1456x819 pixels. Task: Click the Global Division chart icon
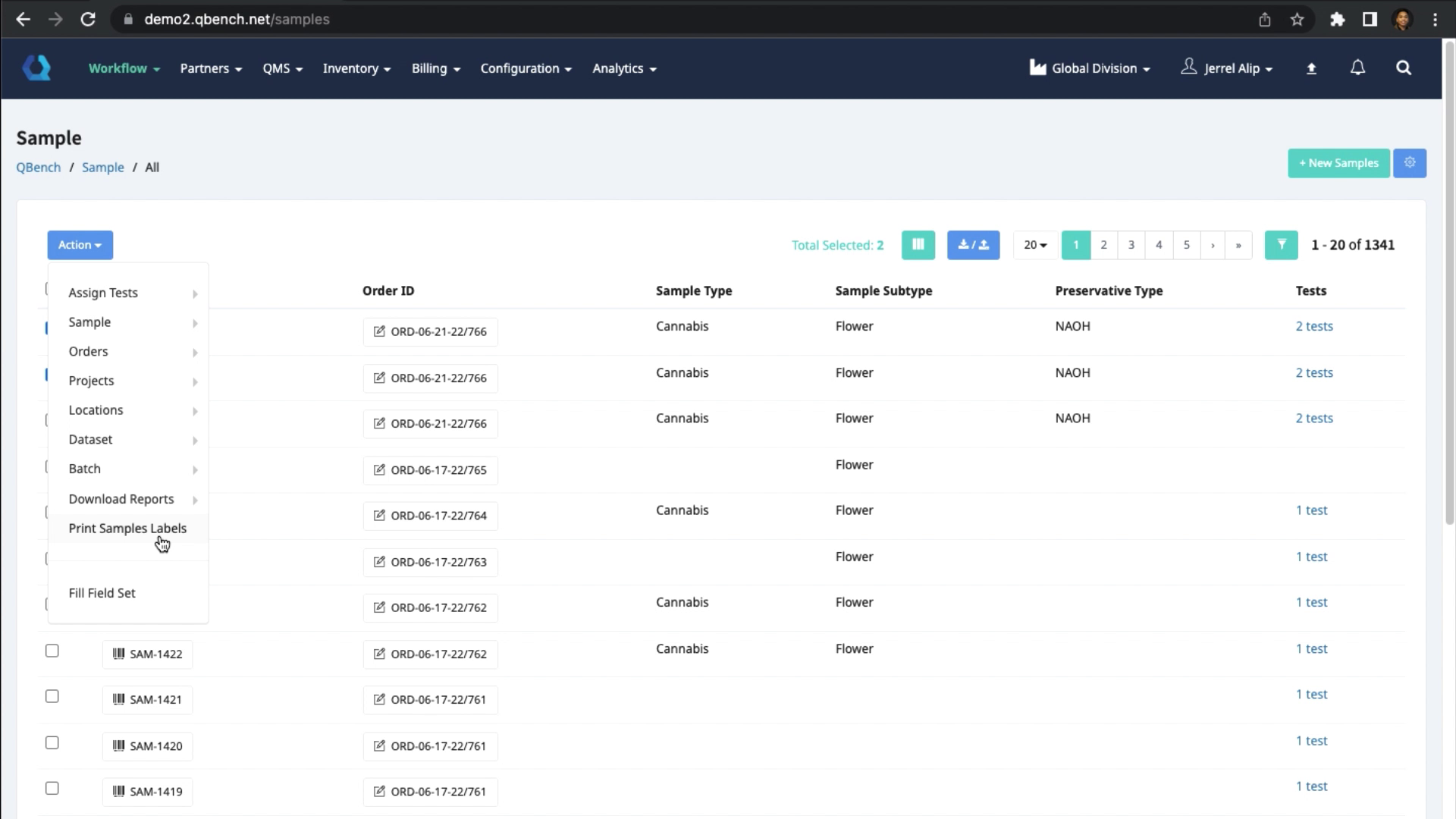coord(1037,67)
